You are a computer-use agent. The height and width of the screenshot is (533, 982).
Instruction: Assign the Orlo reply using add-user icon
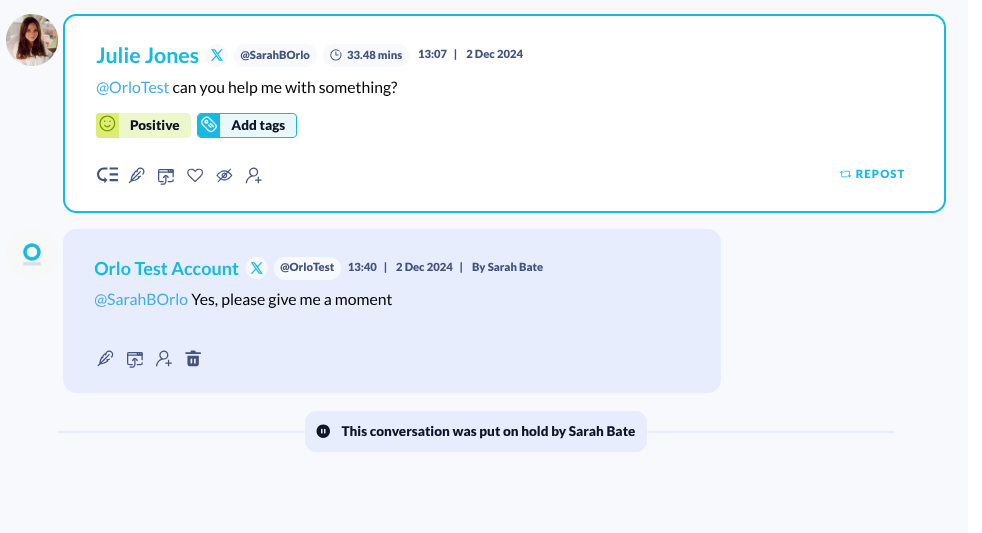click(164, 358)
